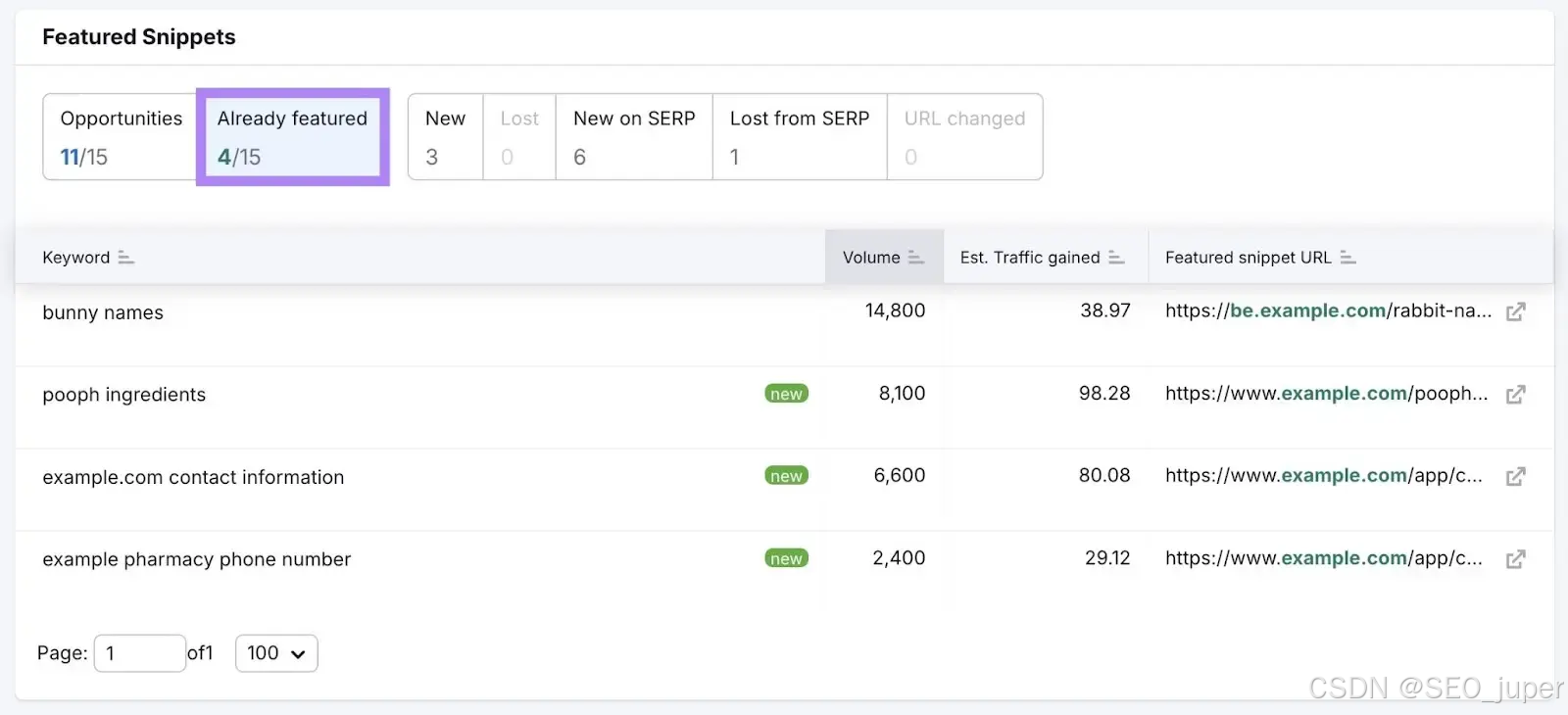
Task: Open external link for pooph ingredients URL
Action: [1515, 395]
